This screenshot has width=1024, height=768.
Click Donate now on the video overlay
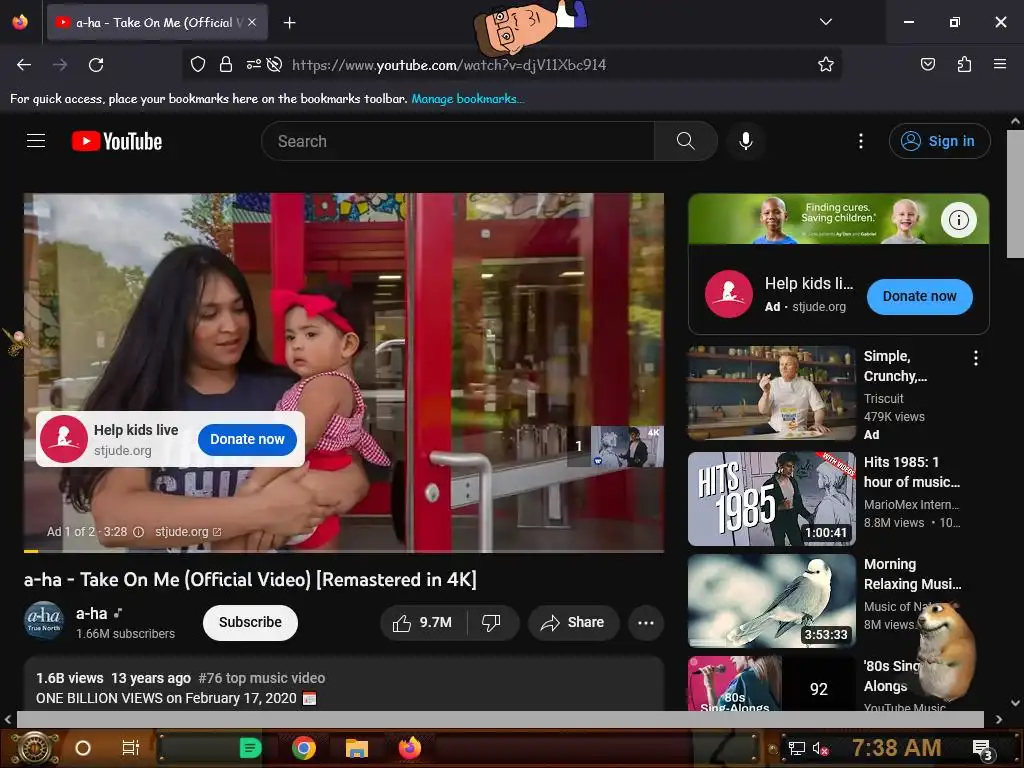pyautogui.click(x=247, y=440)
